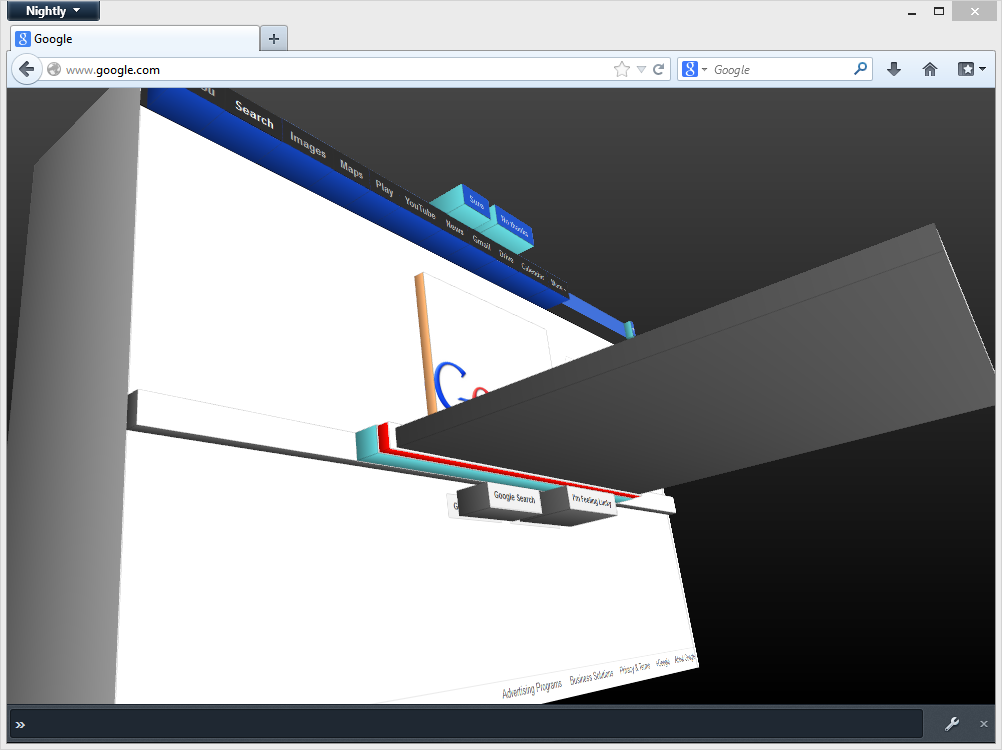Select the Calendar link in 3D view
The width and height of the screenshot is (1002, 750).
pyautogui.click(x=532, y=271)
